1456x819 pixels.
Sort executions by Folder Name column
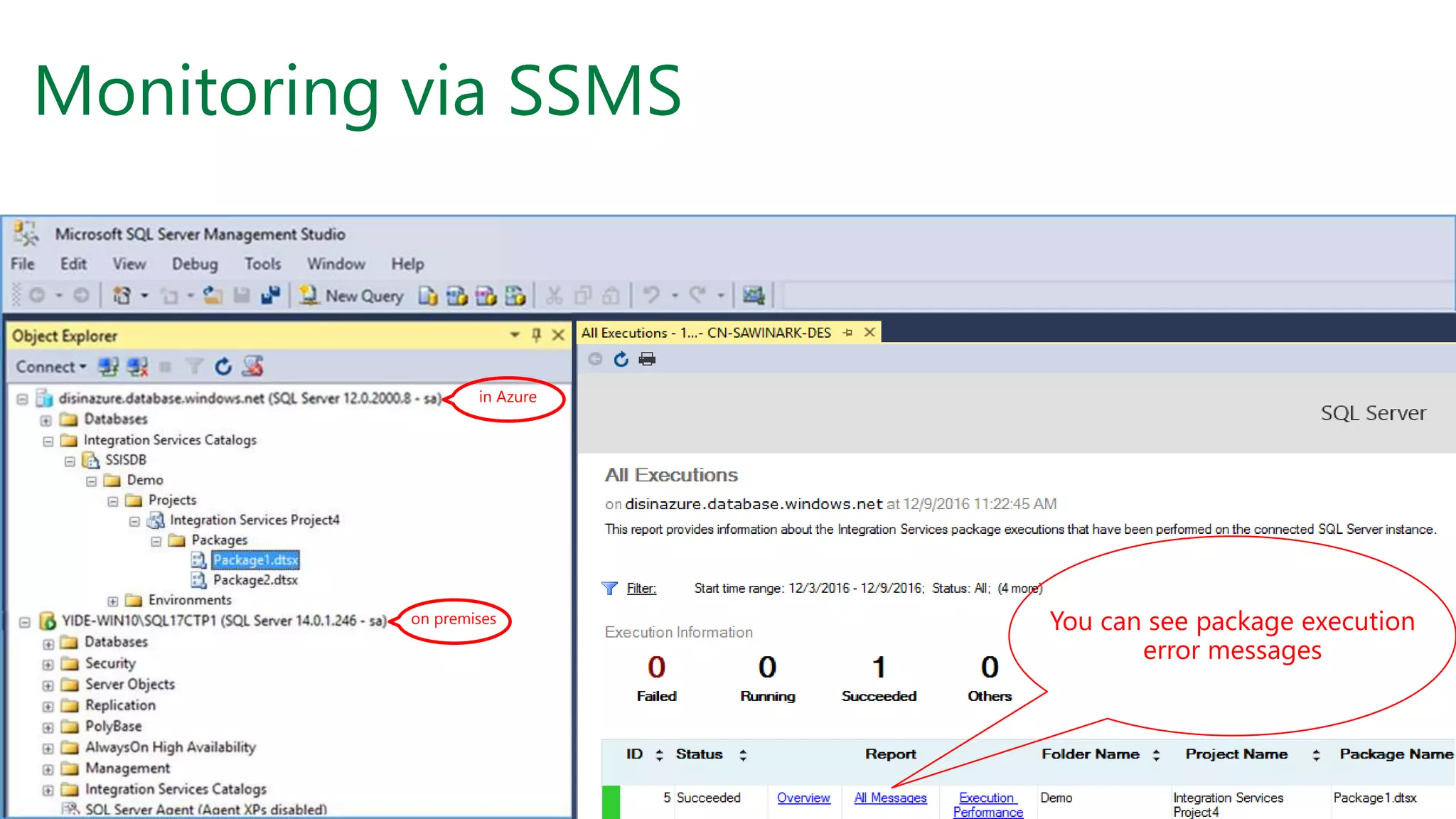coord(1156,755)
